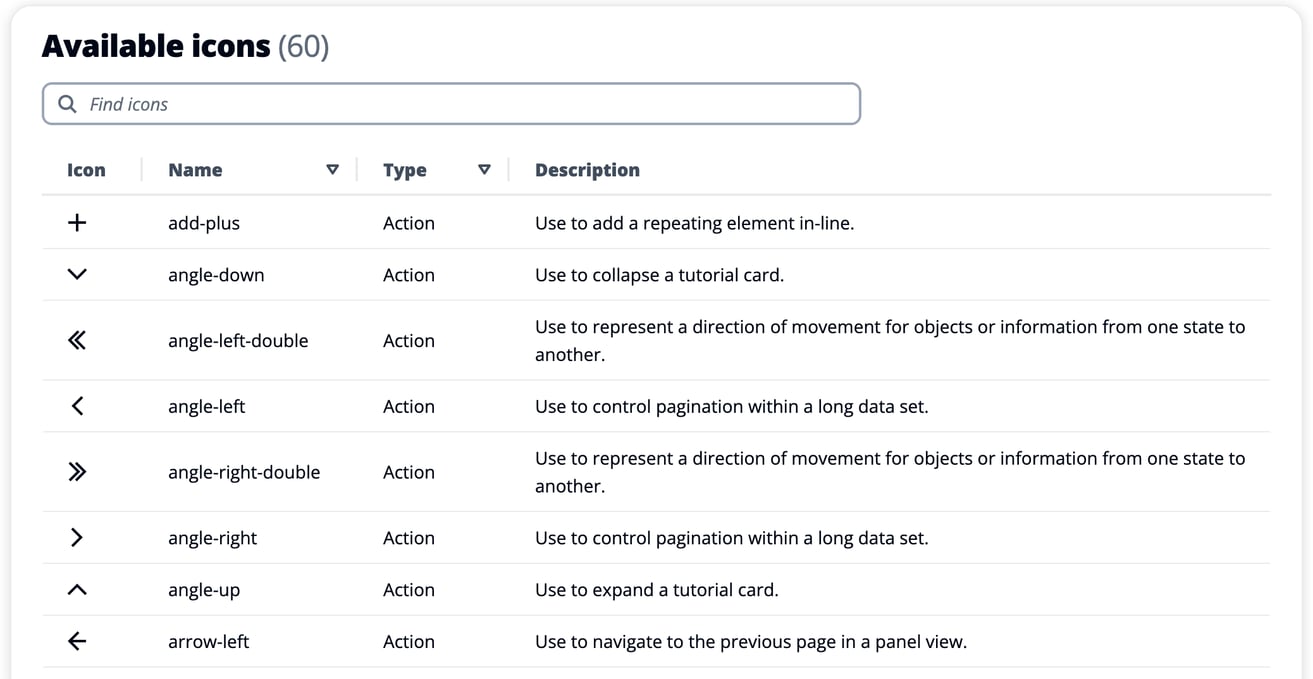Click the Description column header
1313x679 pixels.
pos(587,169)
